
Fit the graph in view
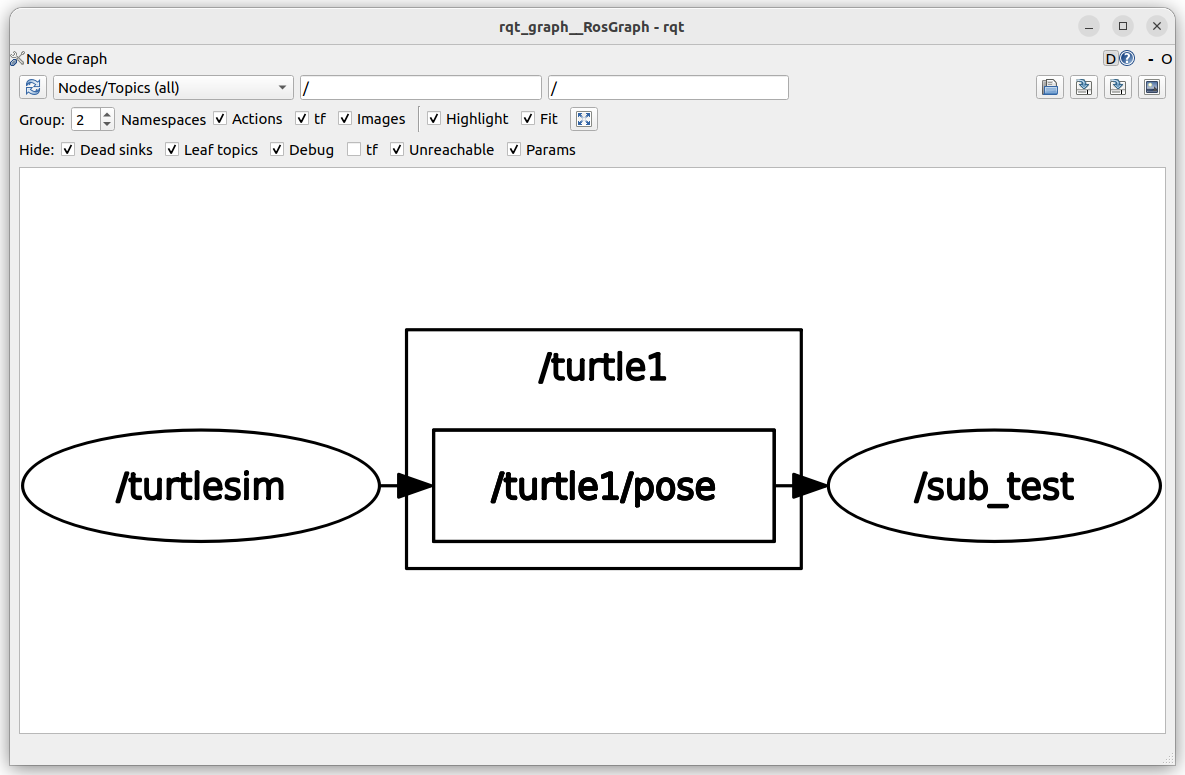(x=584, y=119)
